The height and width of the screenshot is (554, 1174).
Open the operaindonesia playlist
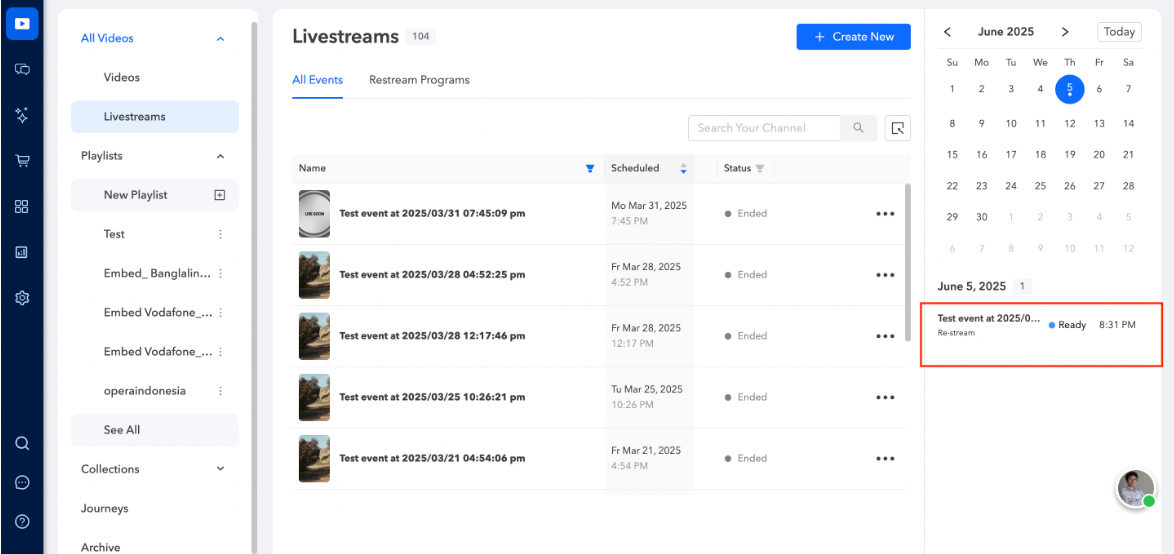[x=145, y=391]
